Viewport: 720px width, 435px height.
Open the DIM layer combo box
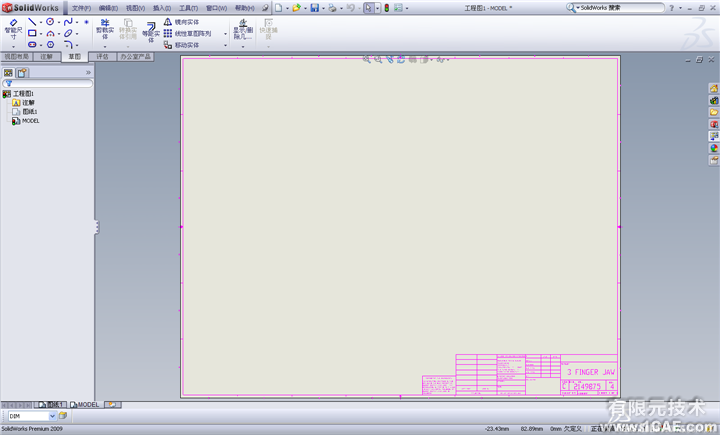(x=32, y=416)
